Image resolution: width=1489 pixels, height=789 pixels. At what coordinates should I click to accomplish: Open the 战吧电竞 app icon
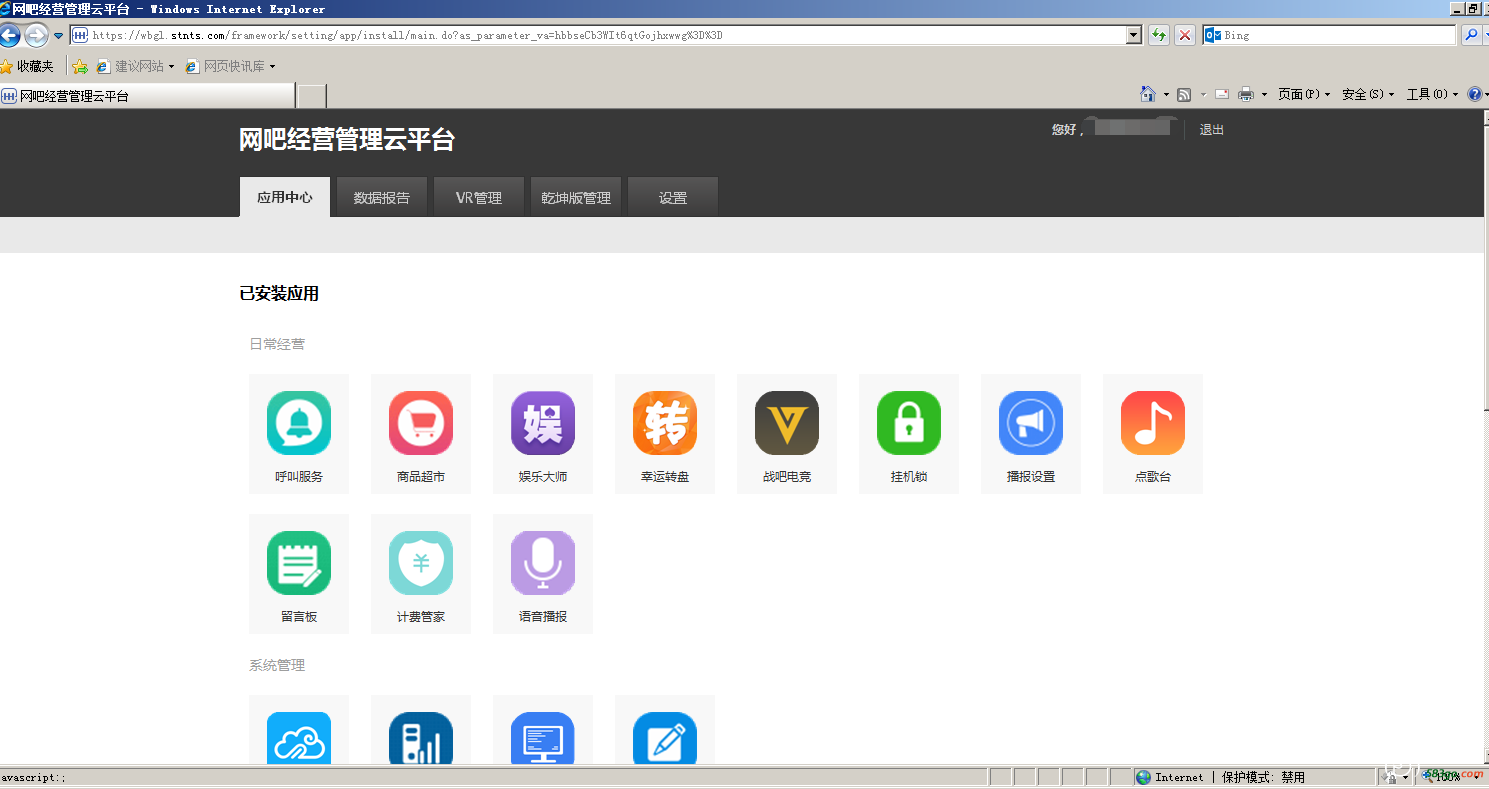(x=787, y=423)
